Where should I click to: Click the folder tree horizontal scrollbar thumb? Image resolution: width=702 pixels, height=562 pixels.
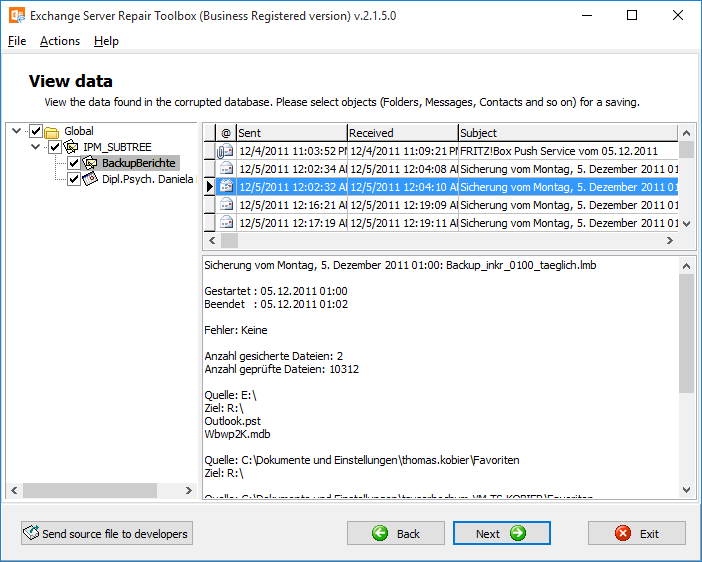click(90, 490)
